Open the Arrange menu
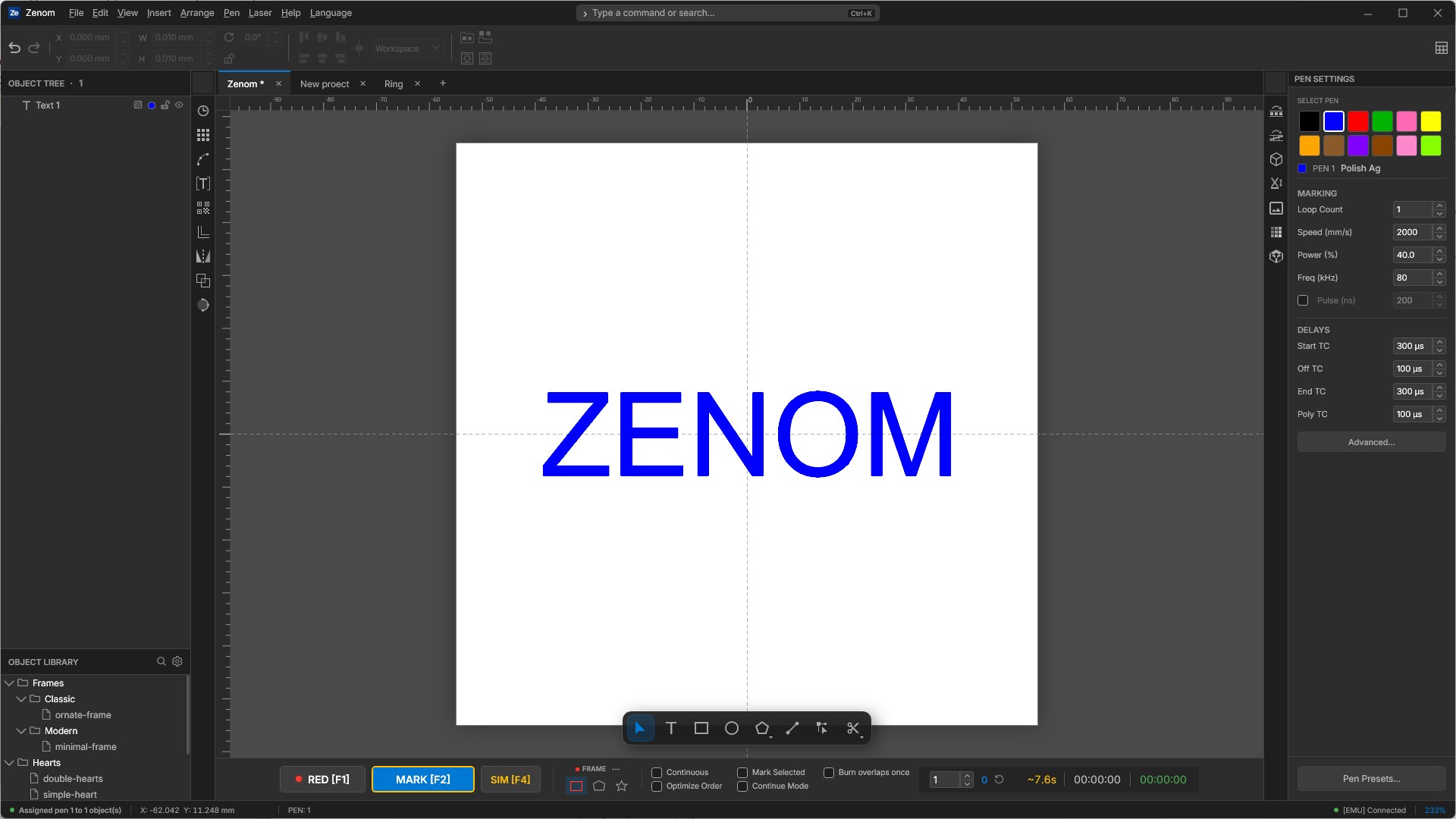This screenshot has height=819, width=1456. pyautogui.click(x=197, y=13)
